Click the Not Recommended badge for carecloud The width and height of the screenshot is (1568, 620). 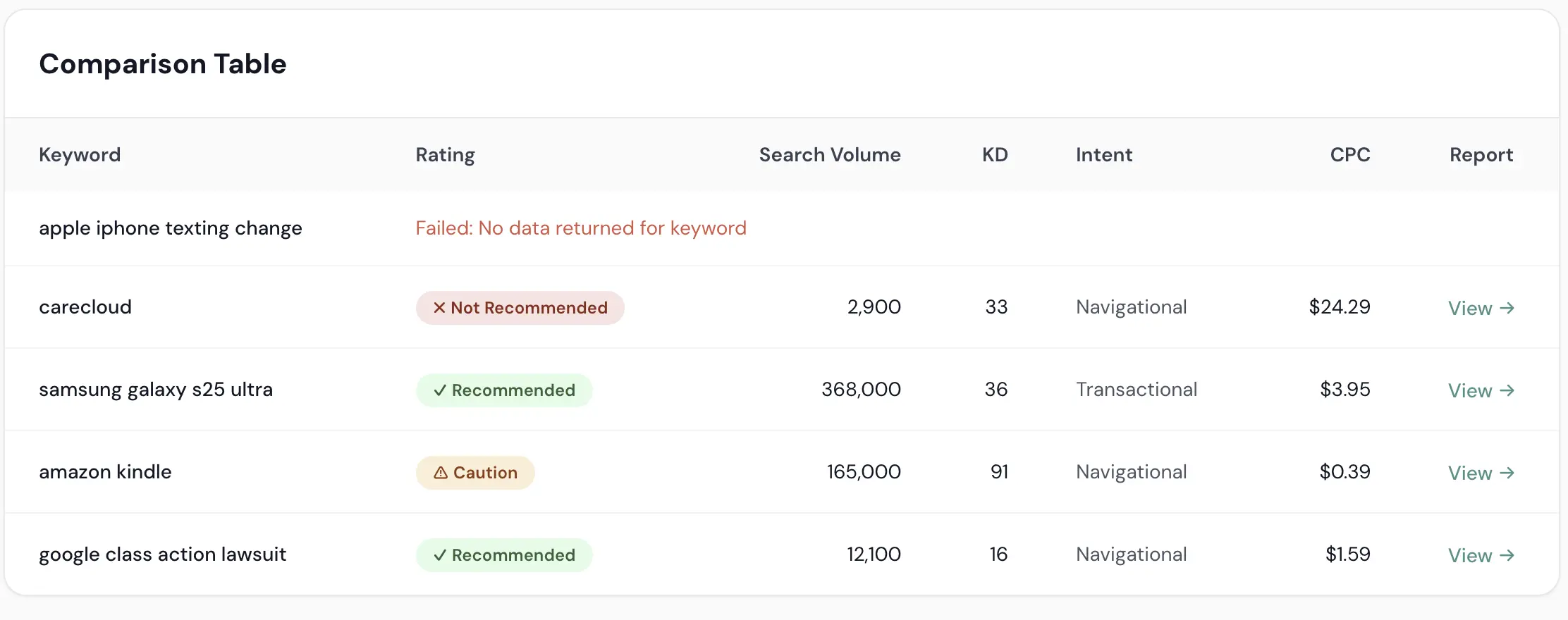[520, 308]
